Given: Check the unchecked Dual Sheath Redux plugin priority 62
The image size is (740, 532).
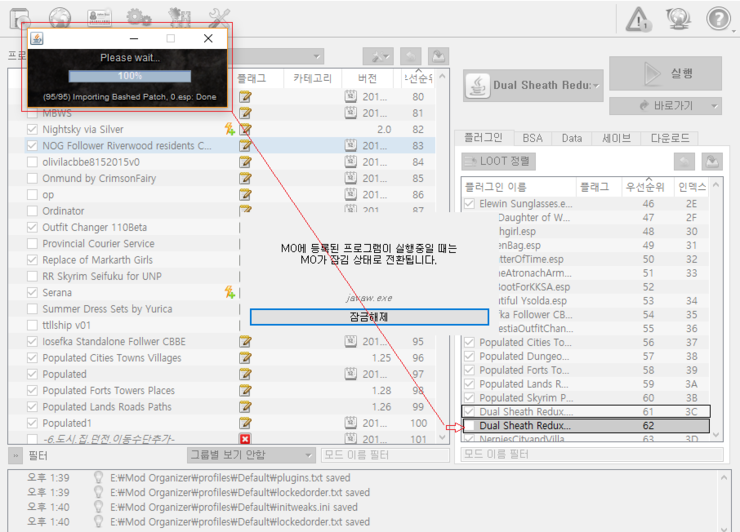Looking at the screenshot, I should coord(469,425).
